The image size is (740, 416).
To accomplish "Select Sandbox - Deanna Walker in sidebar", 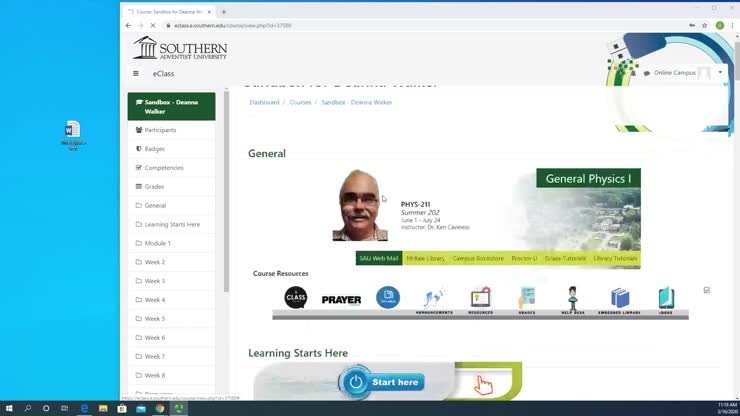I will pos(171,107).
